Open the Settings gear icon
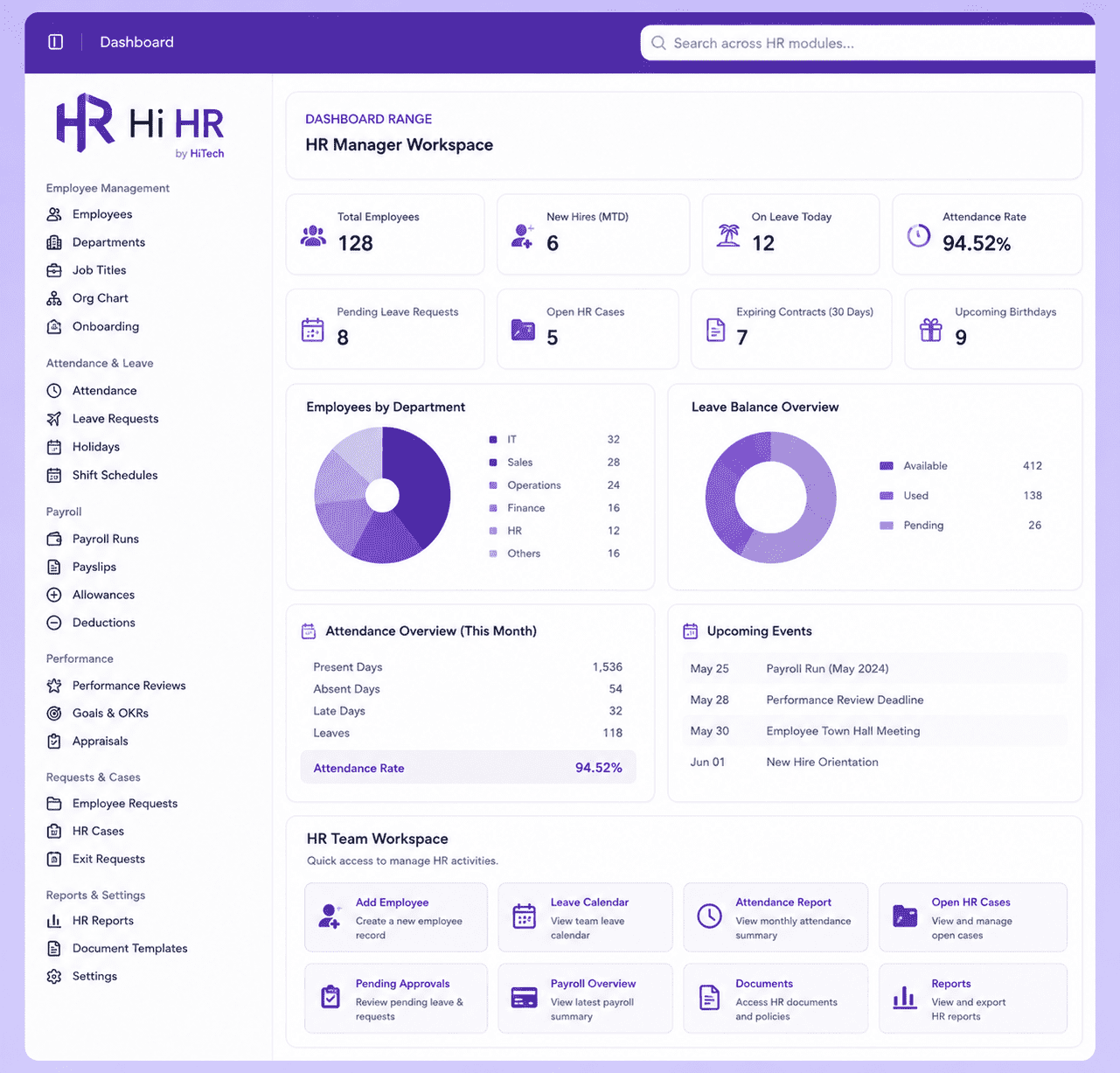The height and width of the screenshot is (1073, 1120). [x=54, y=976]
